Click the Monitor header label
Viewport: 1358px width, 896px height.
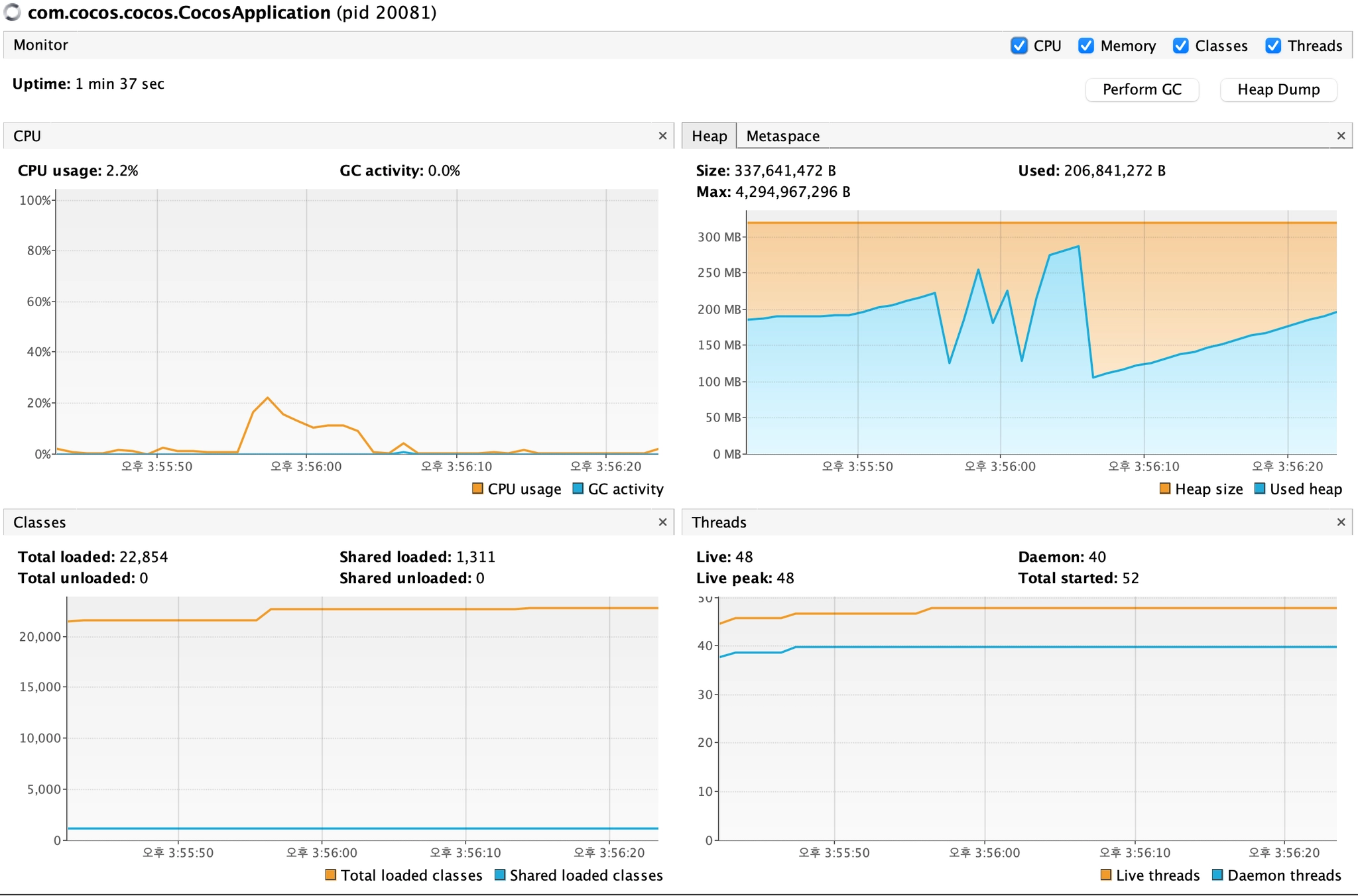coord(40,45)
